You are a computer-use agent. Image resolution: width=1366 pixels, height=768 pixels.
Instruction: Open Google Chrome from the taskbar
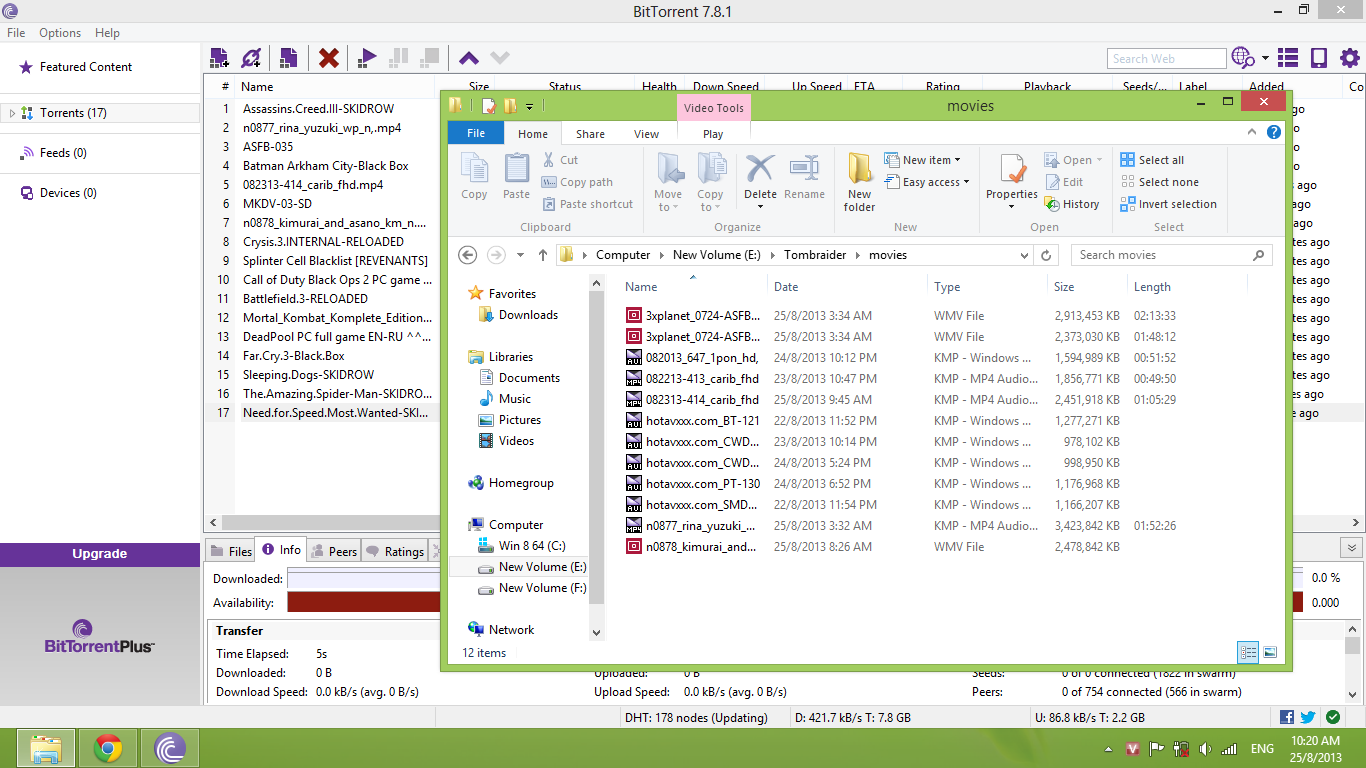coord(108,748)
